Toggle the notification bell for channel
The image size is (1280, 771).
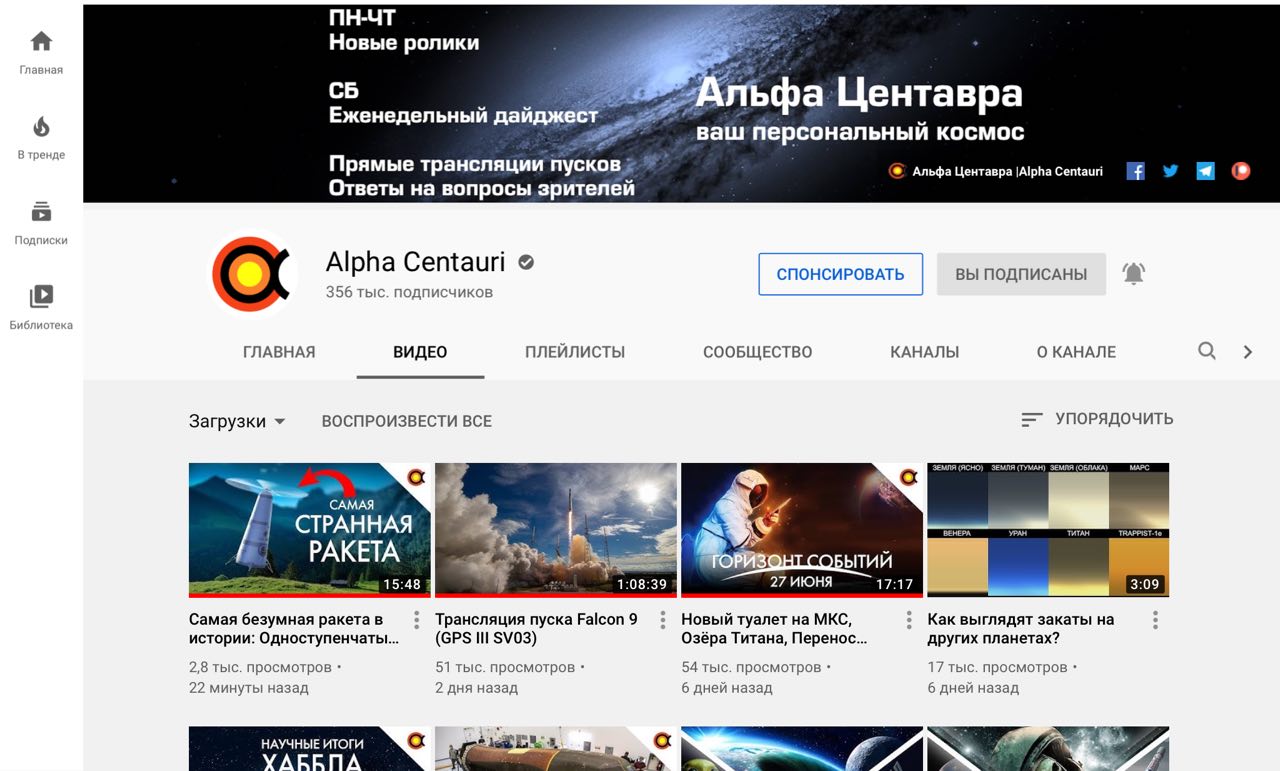(x=1133, y=274)
